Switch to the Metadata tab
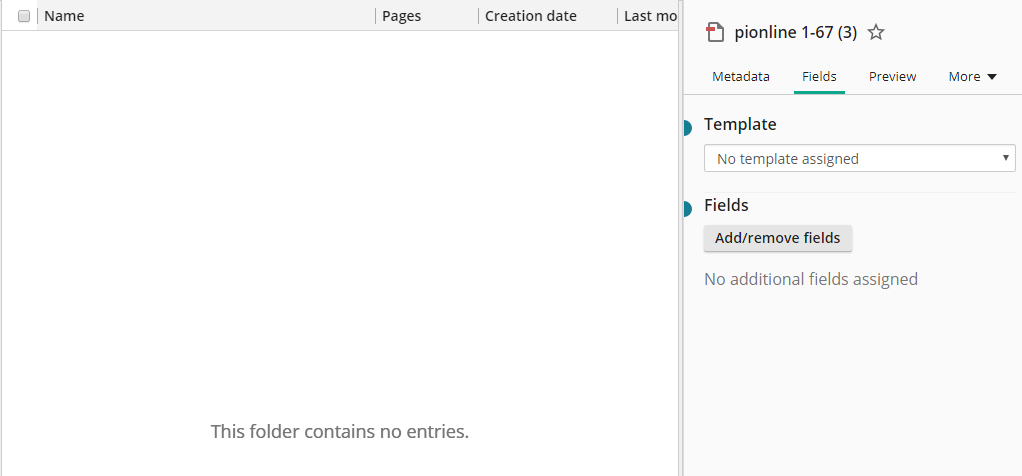Viewport: 1022px width, 476px height. coord(741,76)
